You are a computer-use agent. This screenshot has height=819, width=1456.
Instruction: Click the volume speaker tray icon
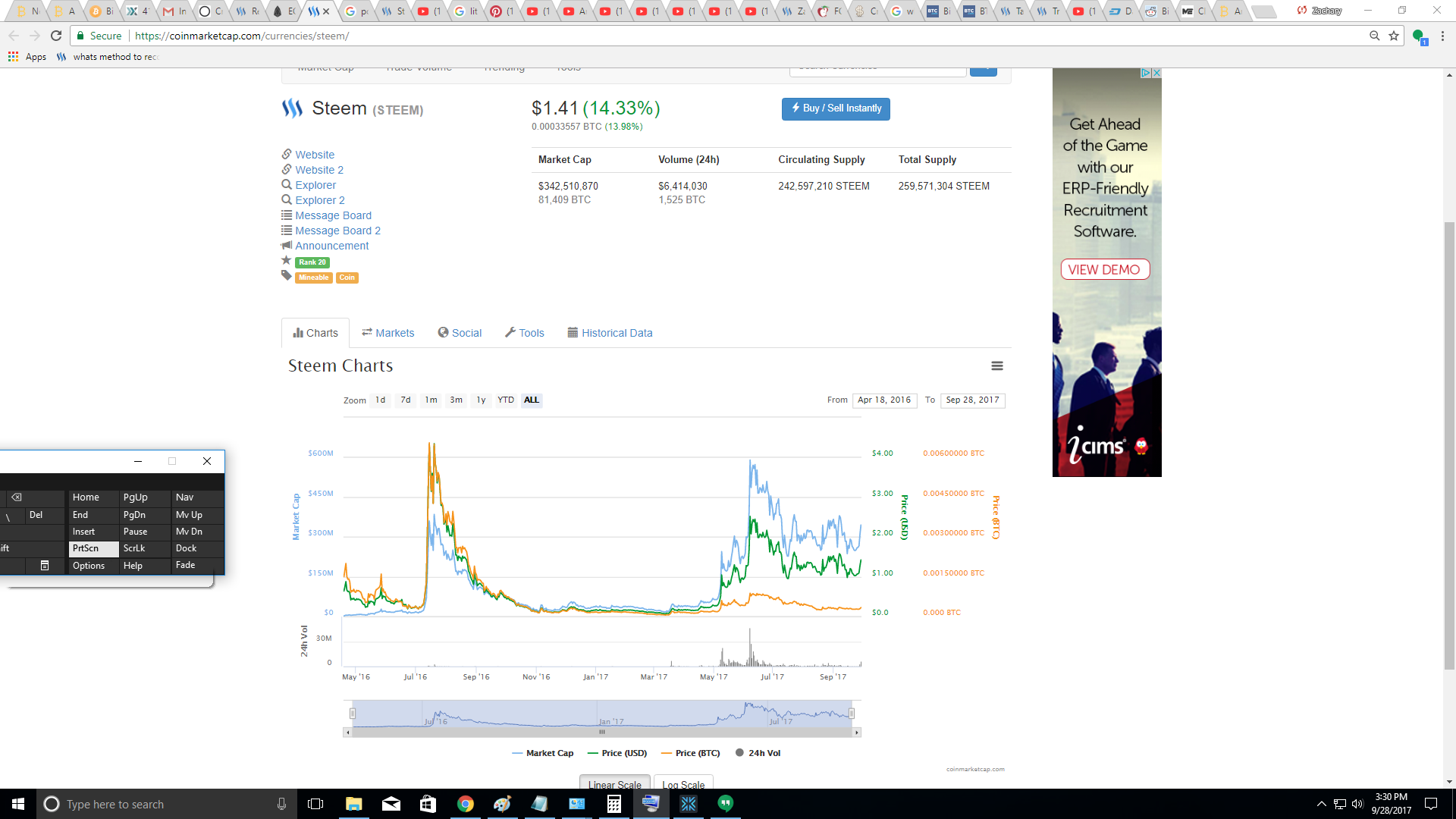pos(1357,804)
